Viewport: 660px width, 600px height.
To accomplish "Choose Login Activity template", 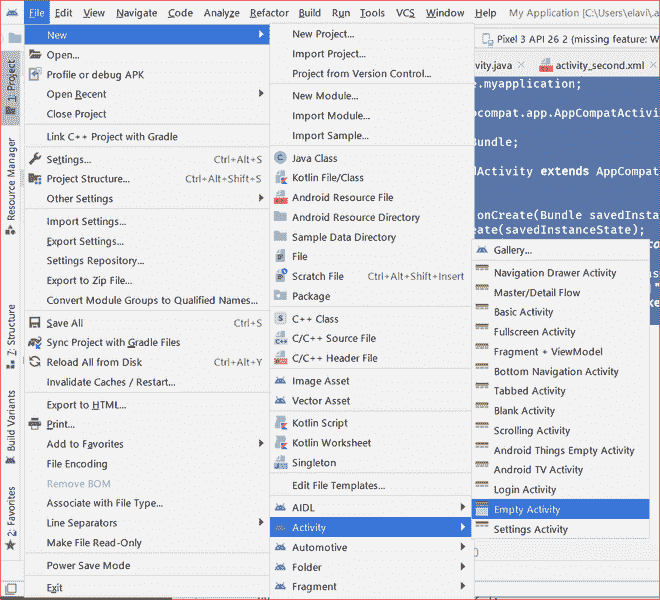I will pos(525,490).
